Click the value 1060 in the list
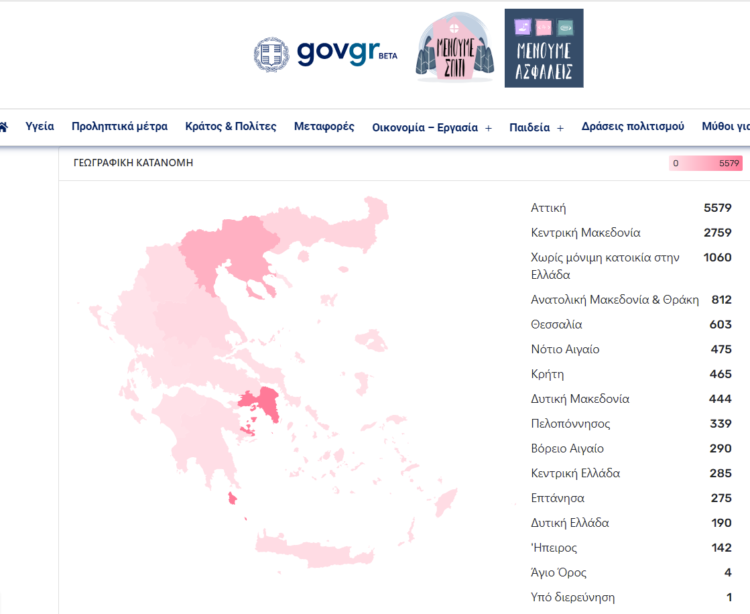The height and width of the screenshot is (614, 750). click(717, 257)
